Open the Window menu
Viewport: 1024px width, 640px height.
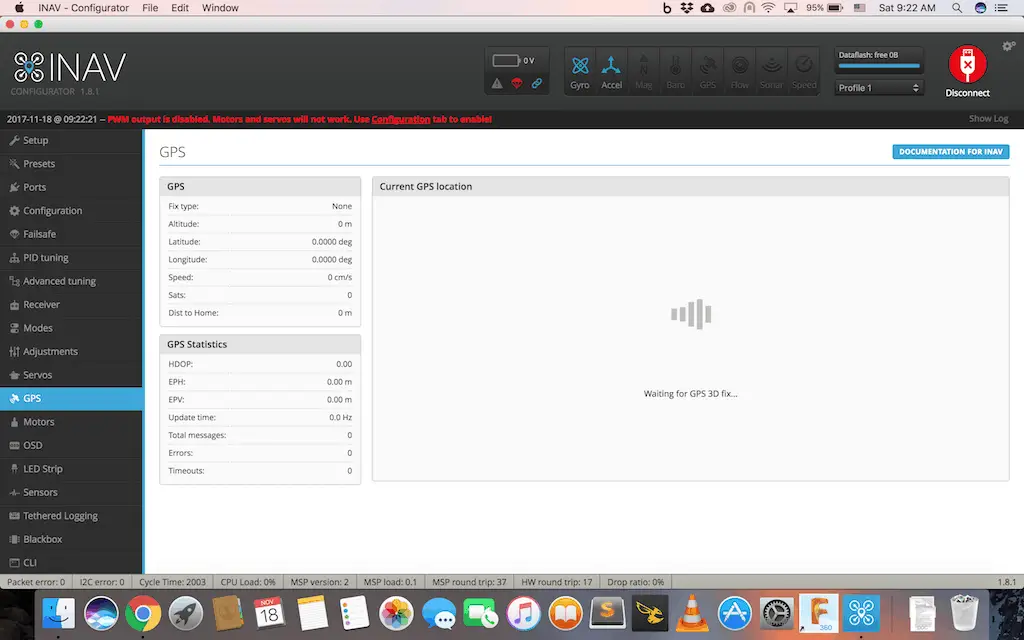coord(220,8)
